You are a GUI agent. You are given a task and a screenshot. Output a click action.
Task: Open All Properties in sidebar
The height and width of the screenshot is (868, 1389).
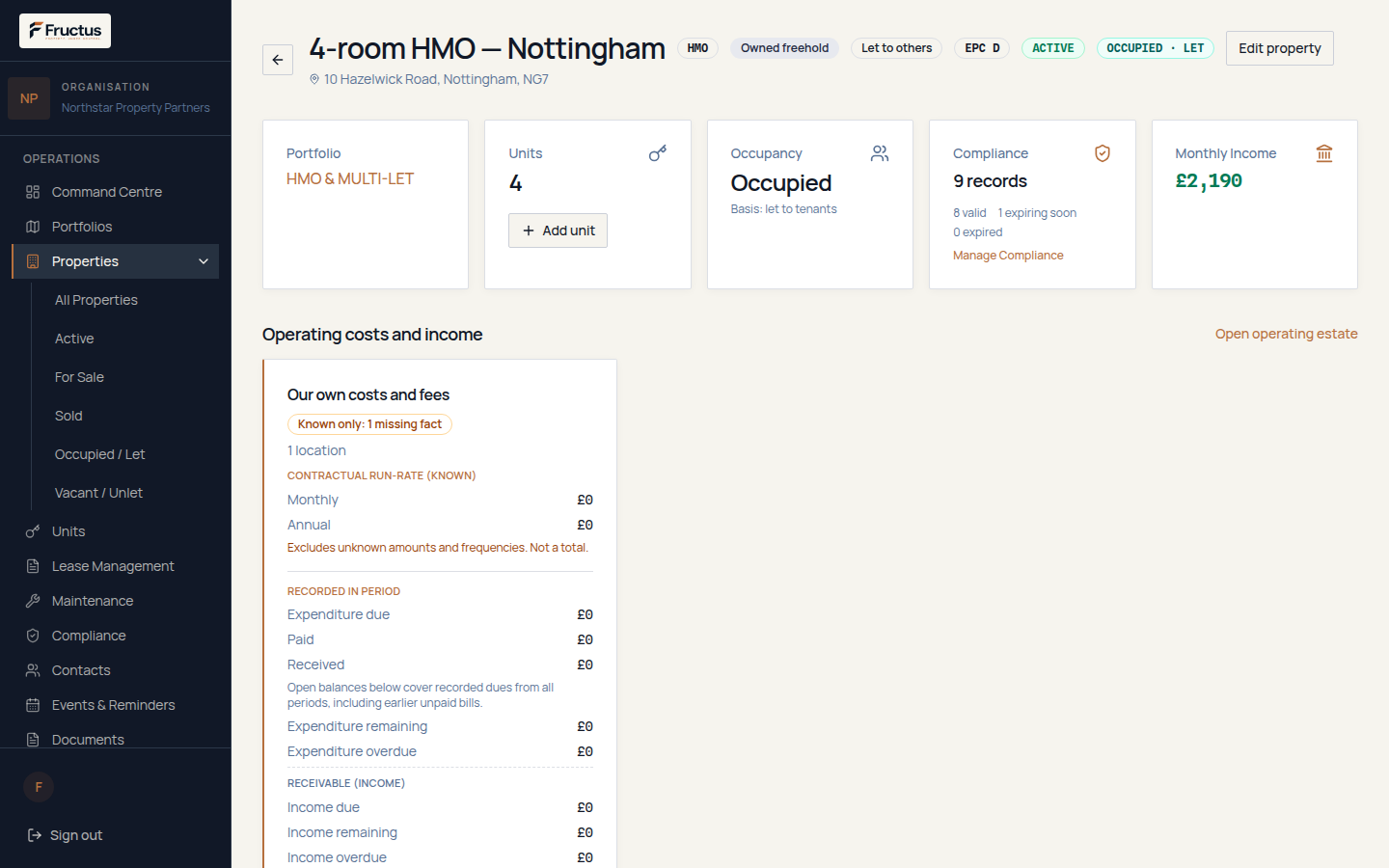[x=96, y=300]
